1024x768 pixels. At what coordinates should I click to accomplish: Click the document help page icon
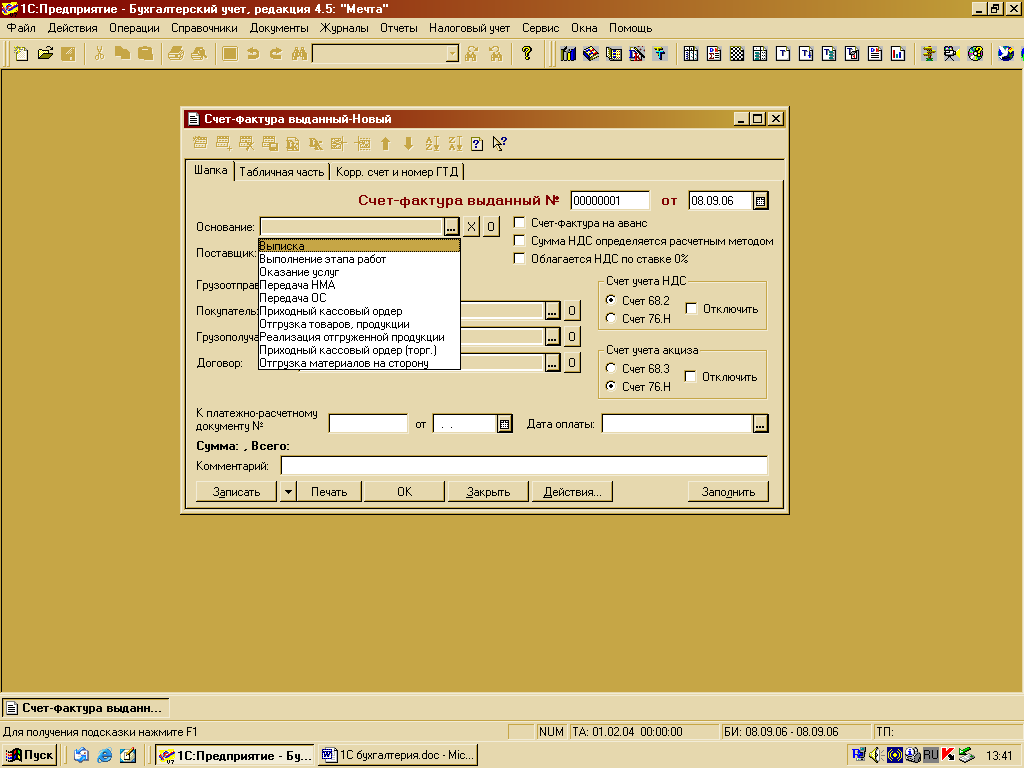point(477,144)
